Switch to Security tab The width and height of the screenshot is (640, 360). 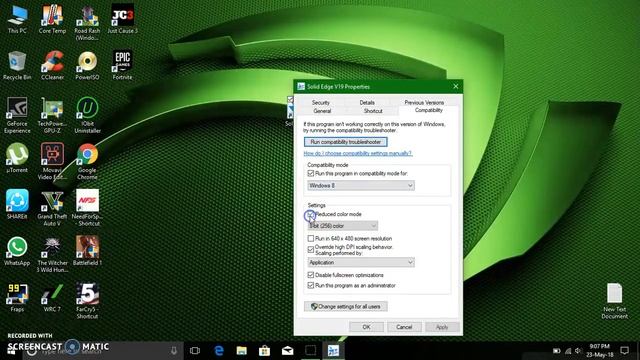tap(321, 102)
